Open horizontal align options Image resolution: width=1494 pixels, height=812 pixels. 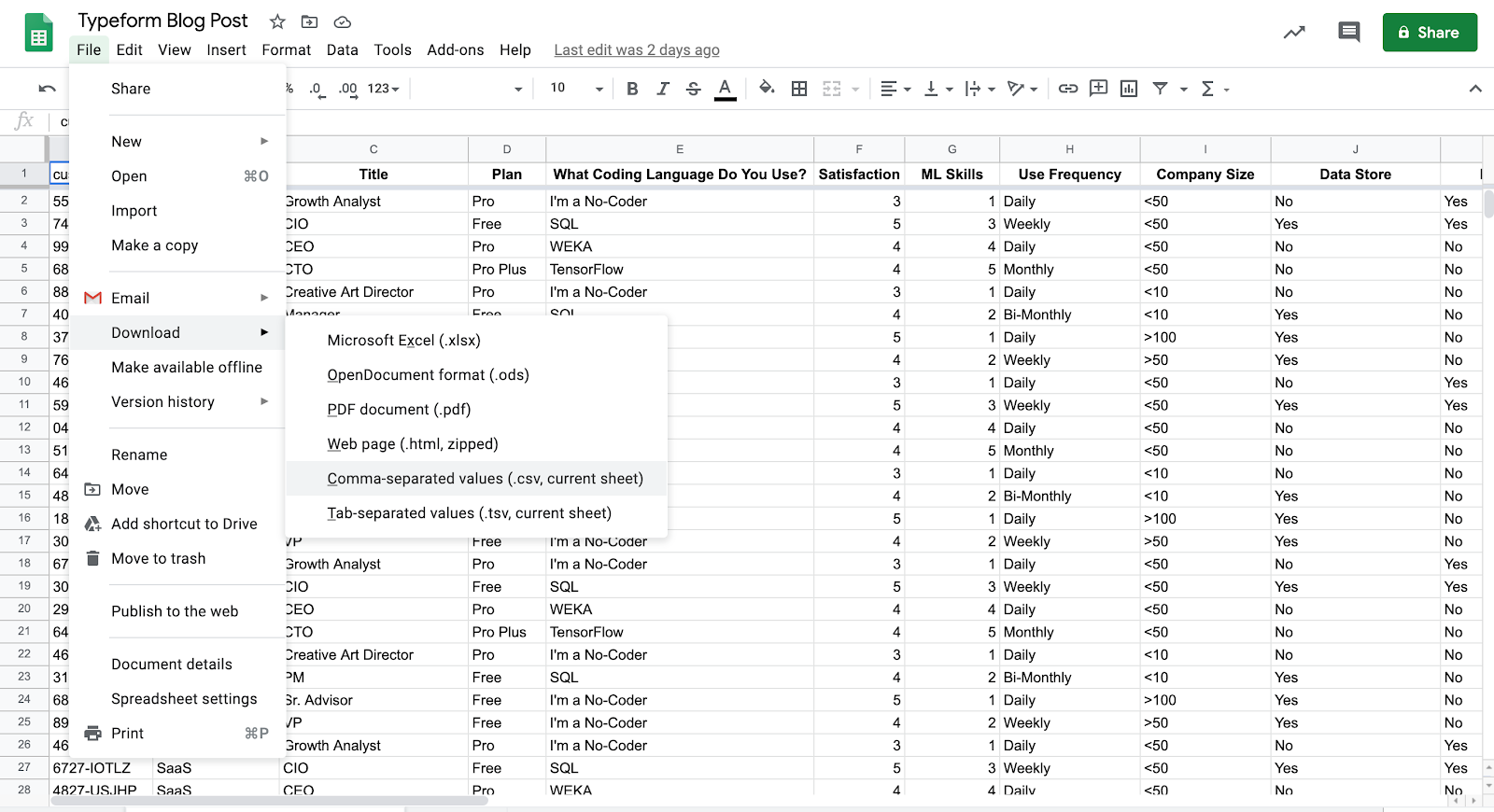pyautogui.click(x=895, y=89)
